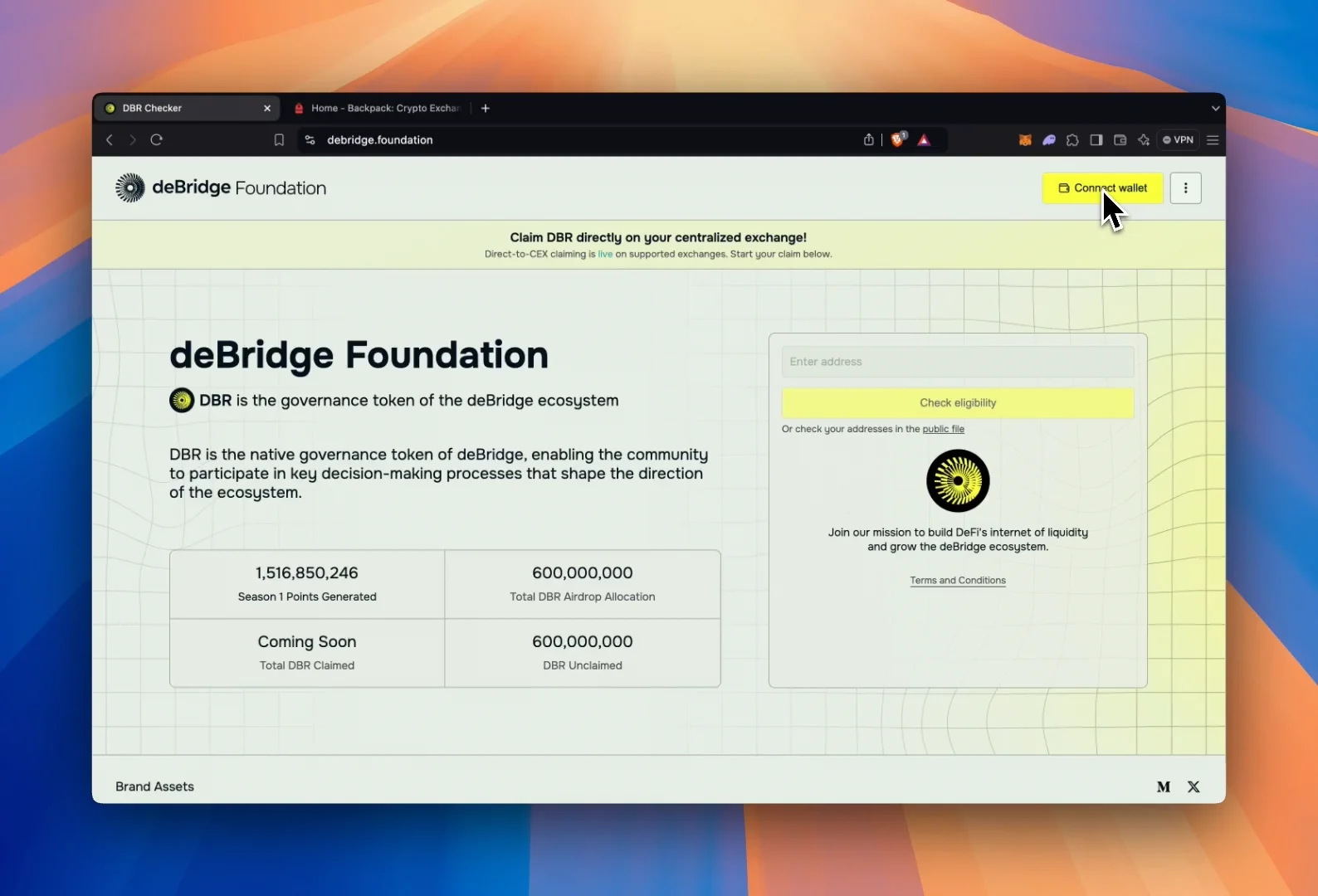This screenshot has height=896, width=1318.
Task: Click the green 'live' link in the banner
Action: pyautogui.click(x=605, y=255)
